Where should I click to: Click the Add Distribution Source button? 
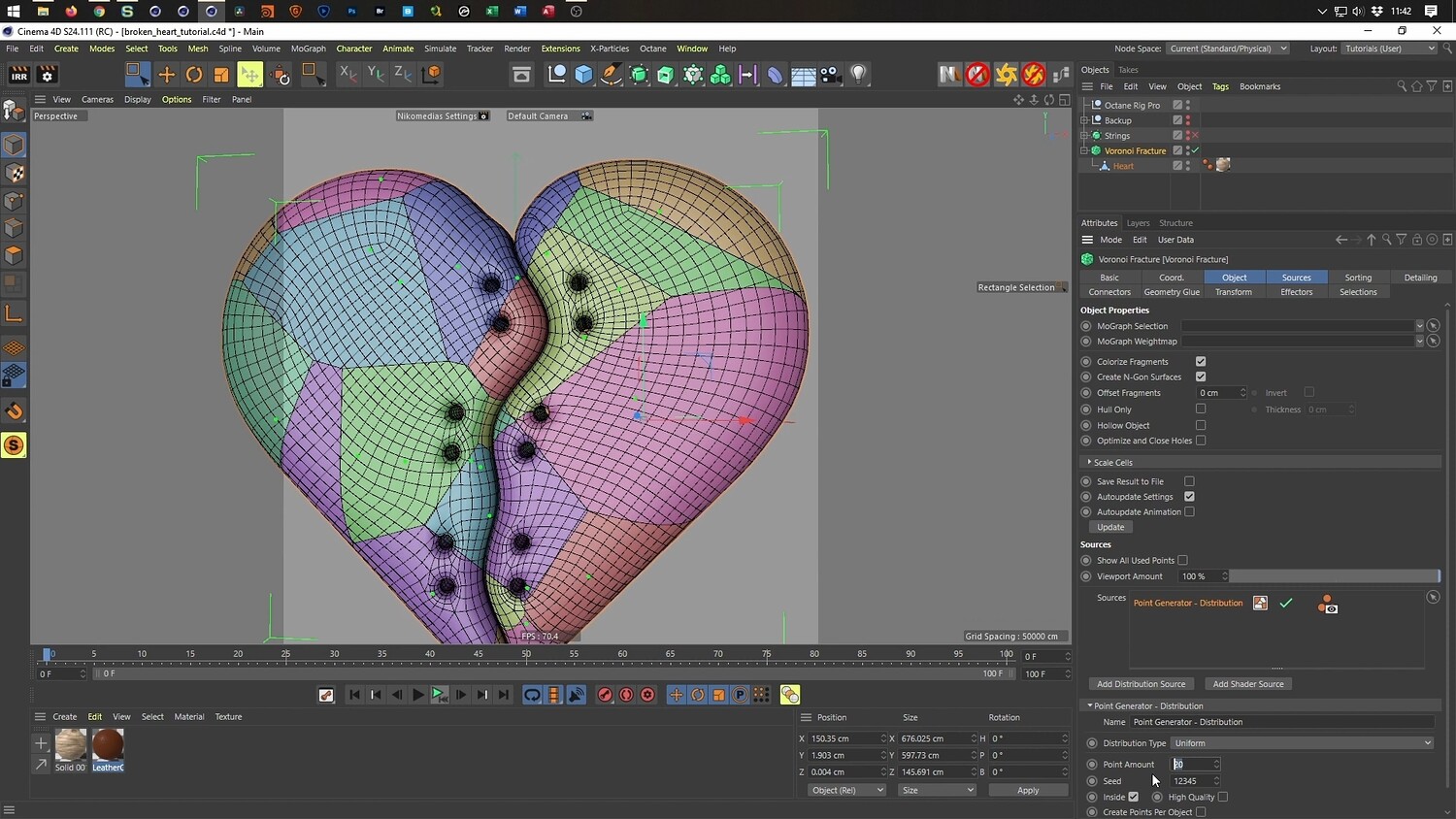point(1141,684)
